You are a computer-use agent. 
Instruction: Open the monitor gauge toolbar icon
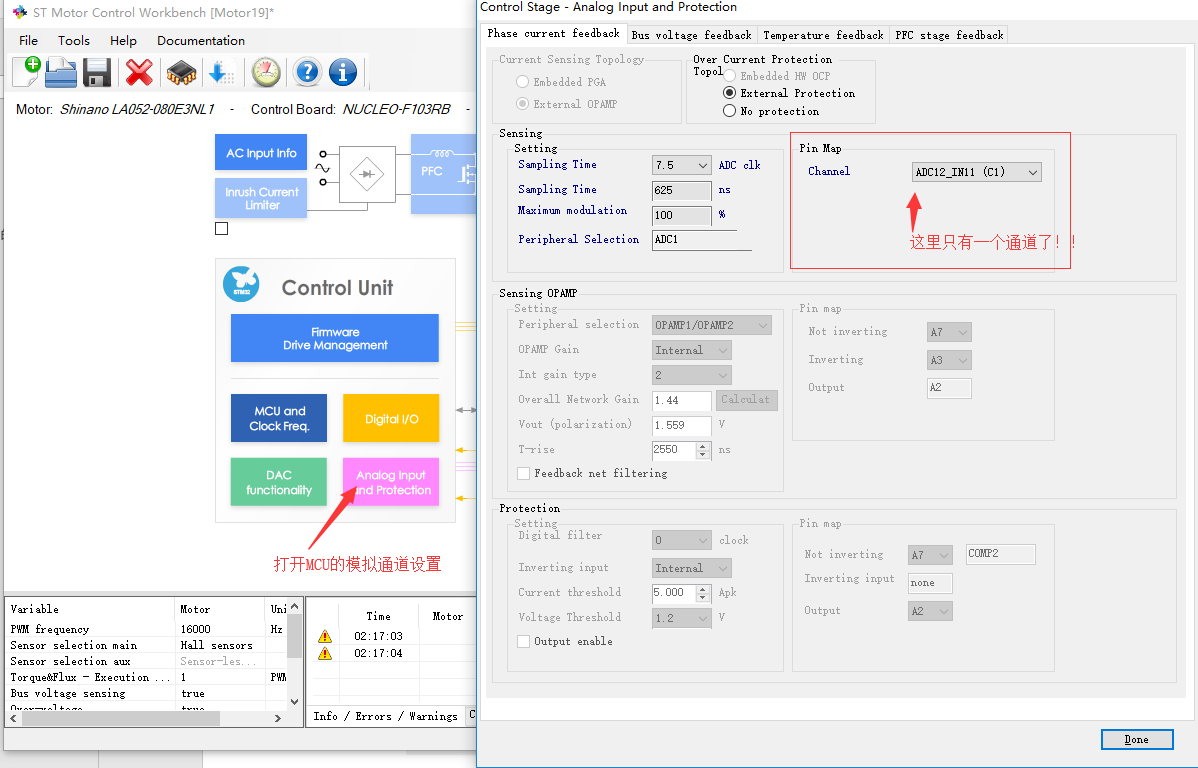coord(263,71)
